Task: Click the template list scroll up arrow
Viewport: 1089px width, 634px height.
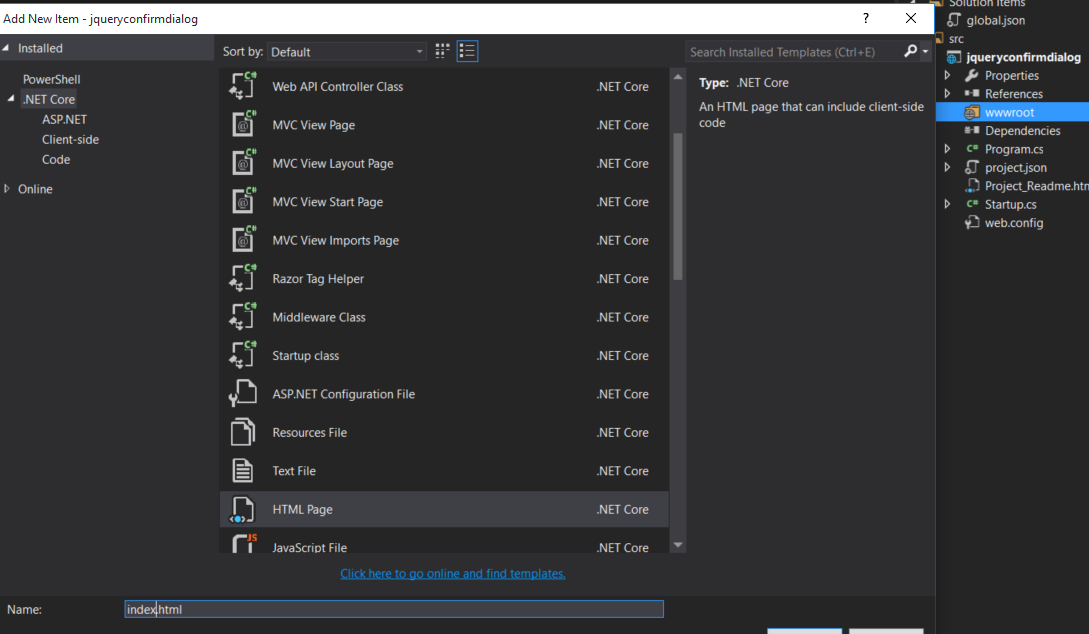Action: point(678,77)
